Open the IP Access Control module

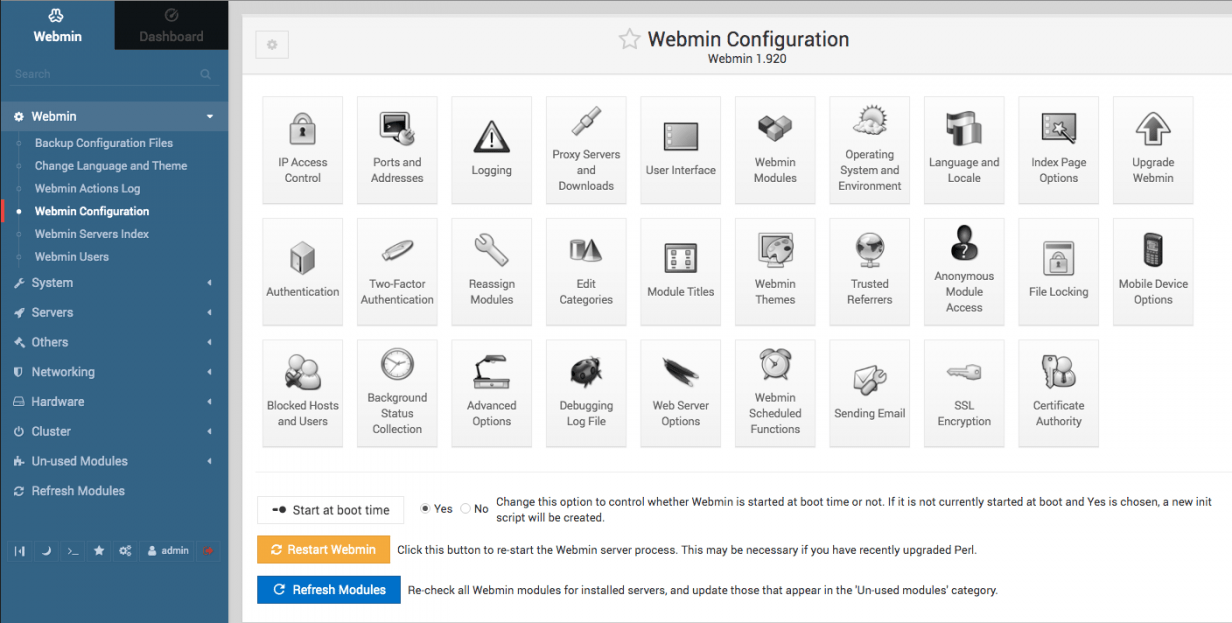[x=303, y=149]
